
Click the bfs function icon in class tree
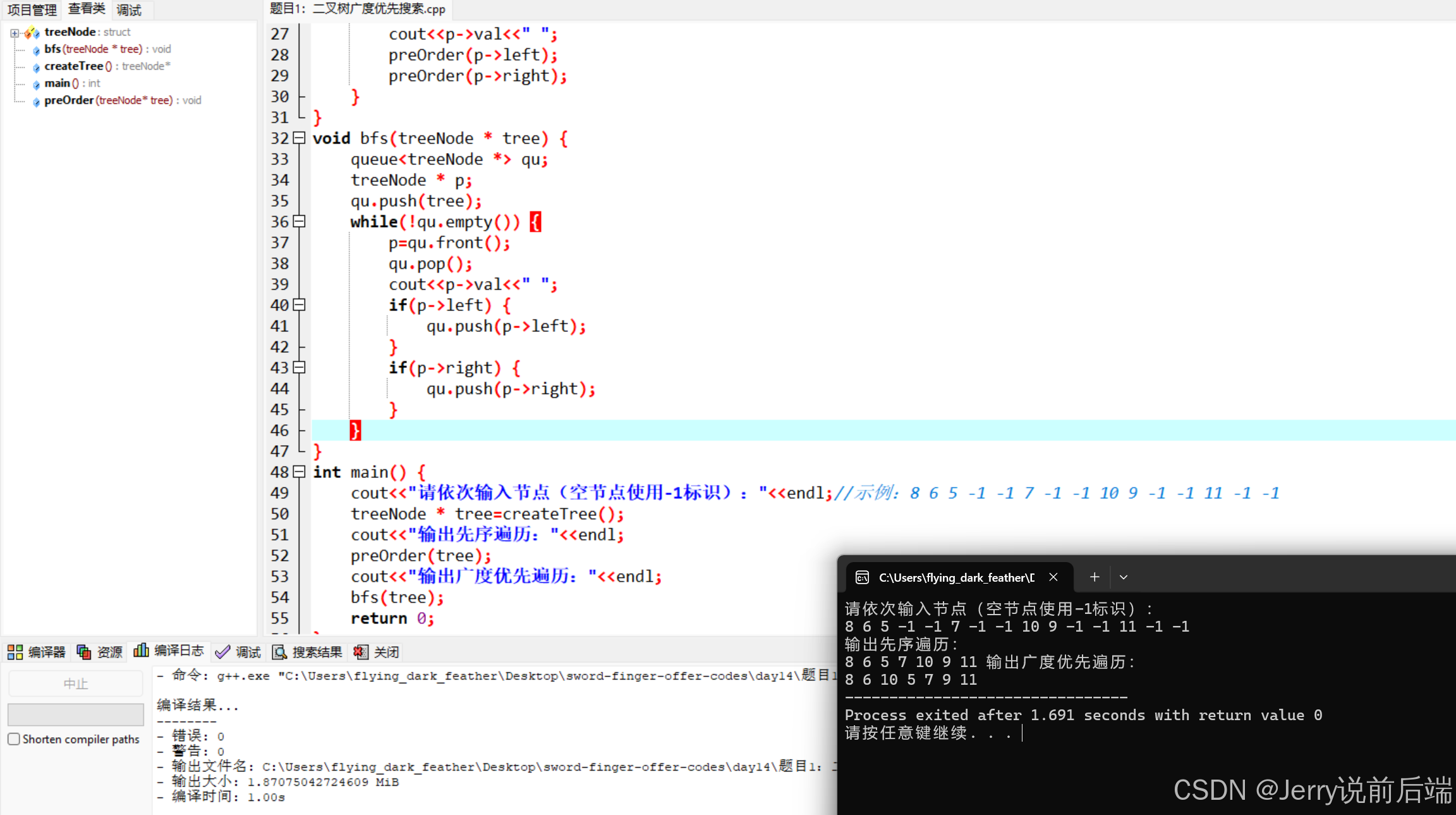click(36, 50)
